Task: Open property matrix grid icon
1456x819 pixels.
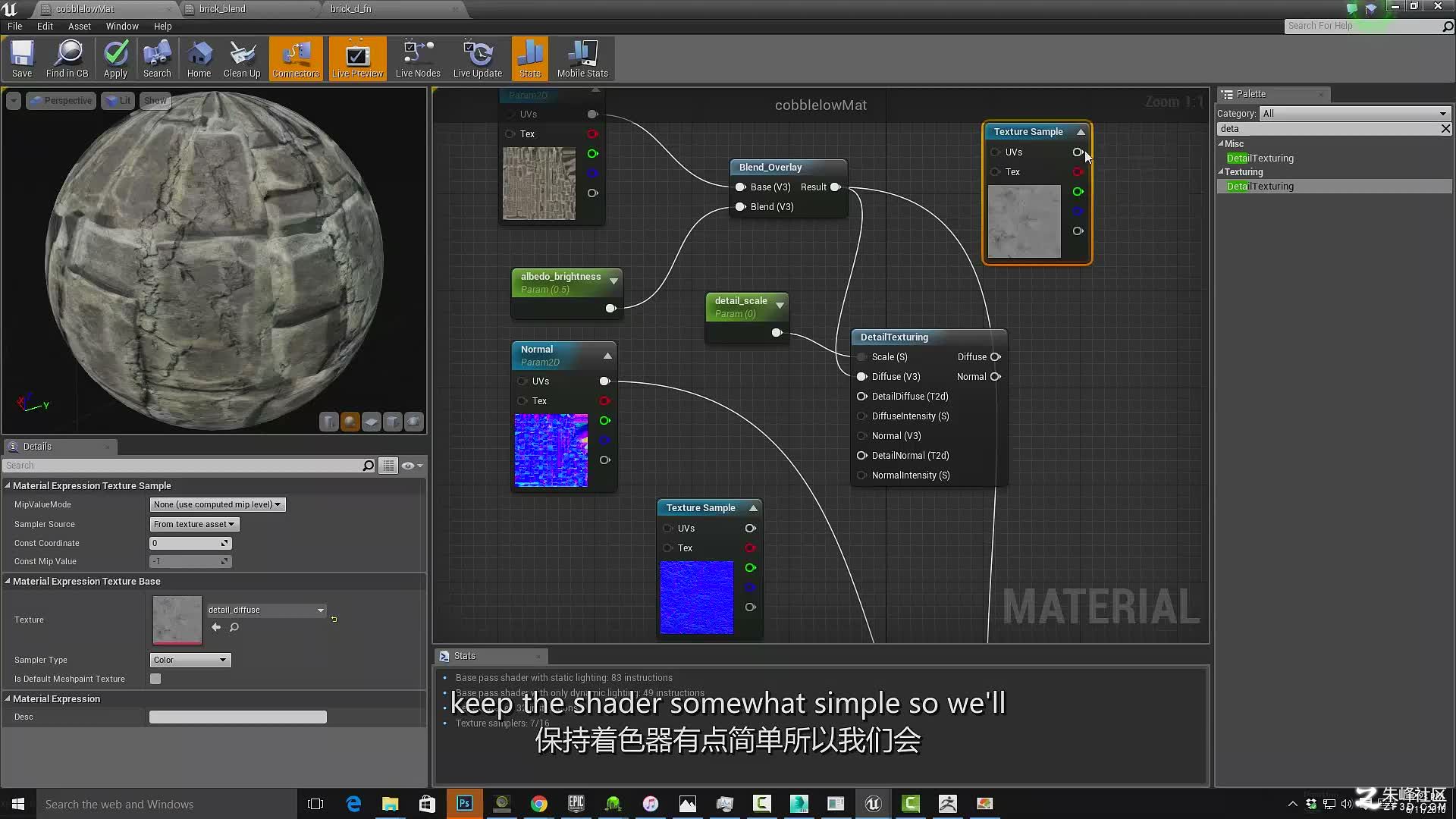Action: pyautogui.click(x=388, y=466)
